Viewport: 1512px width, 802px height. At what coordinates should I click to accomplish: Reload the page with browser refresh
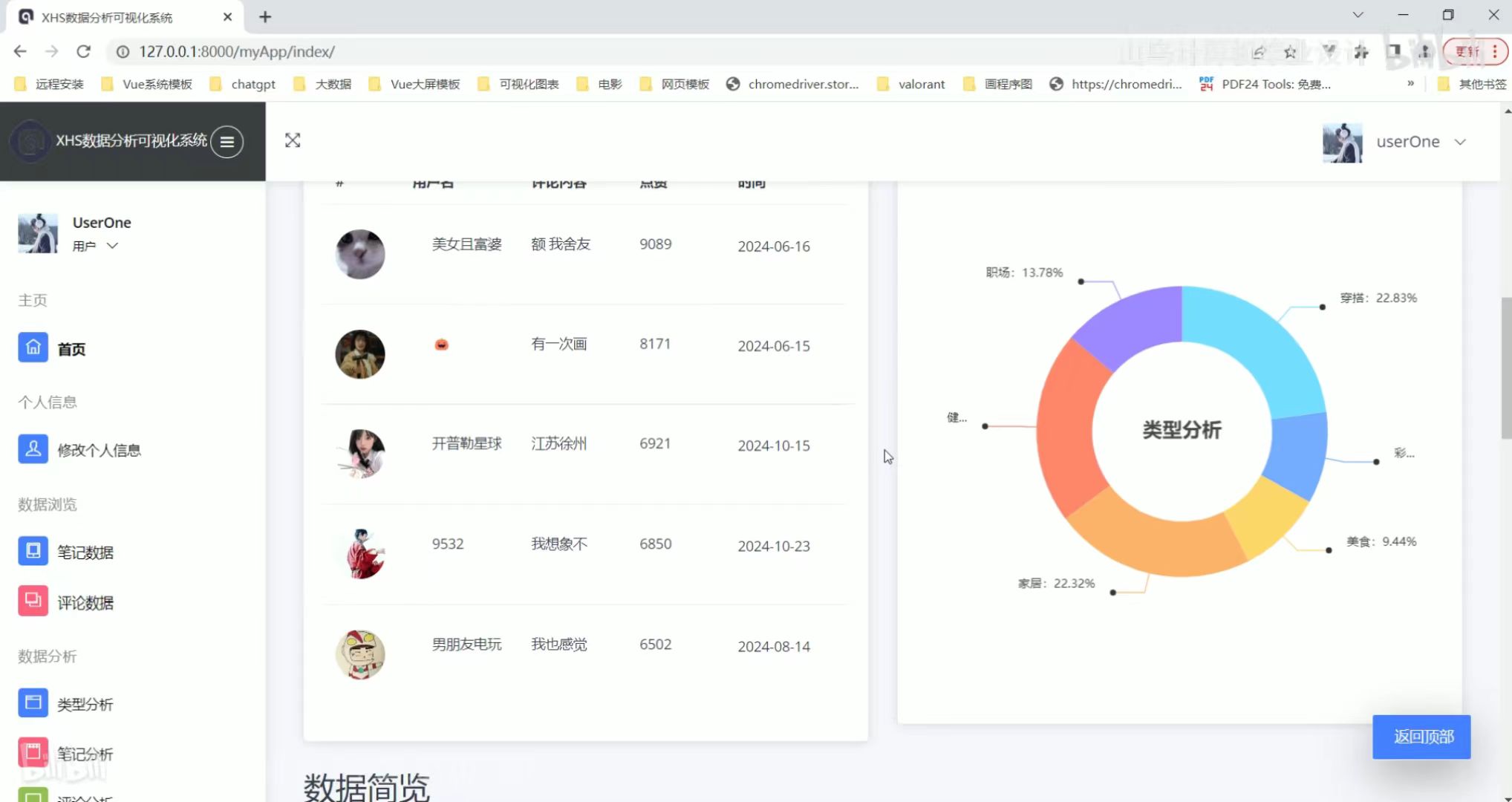[83, 51]
